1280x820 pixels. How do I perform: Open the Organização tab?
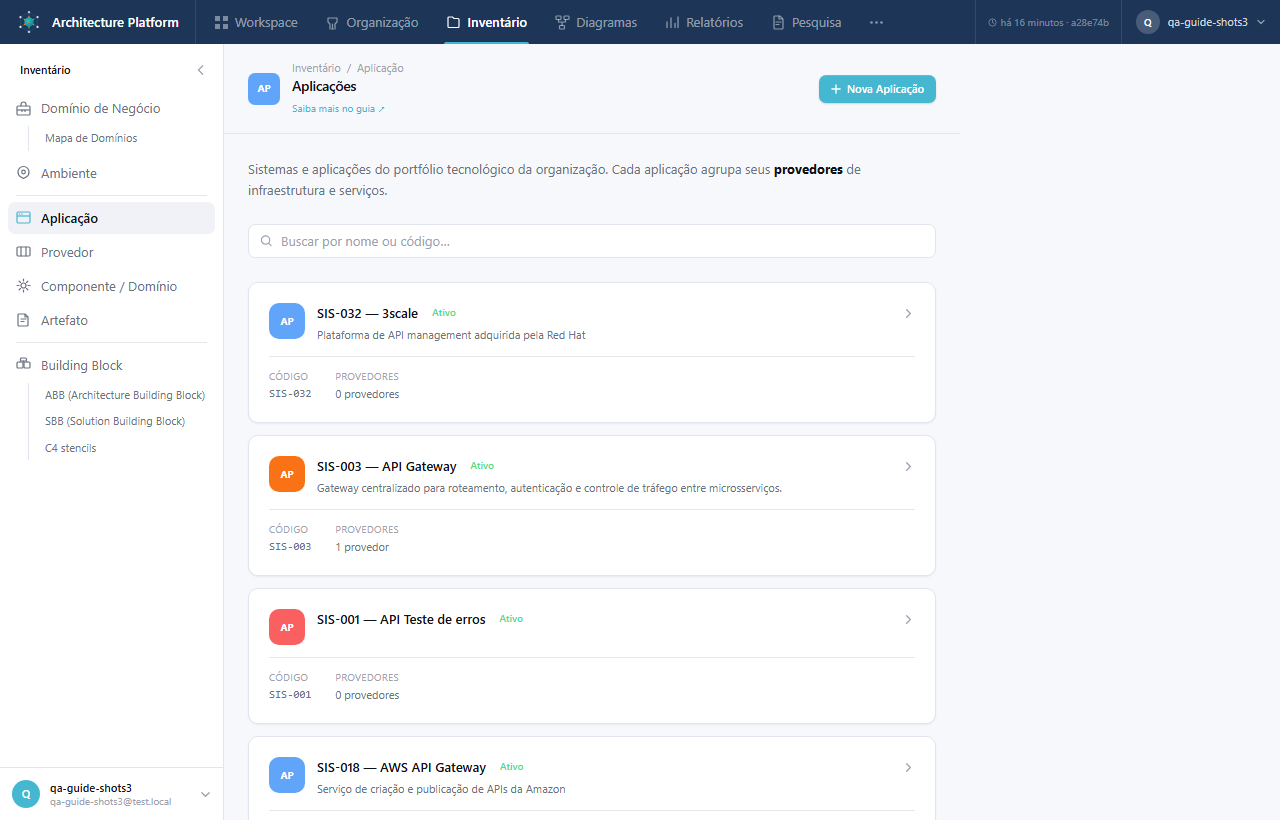(372, 22)
